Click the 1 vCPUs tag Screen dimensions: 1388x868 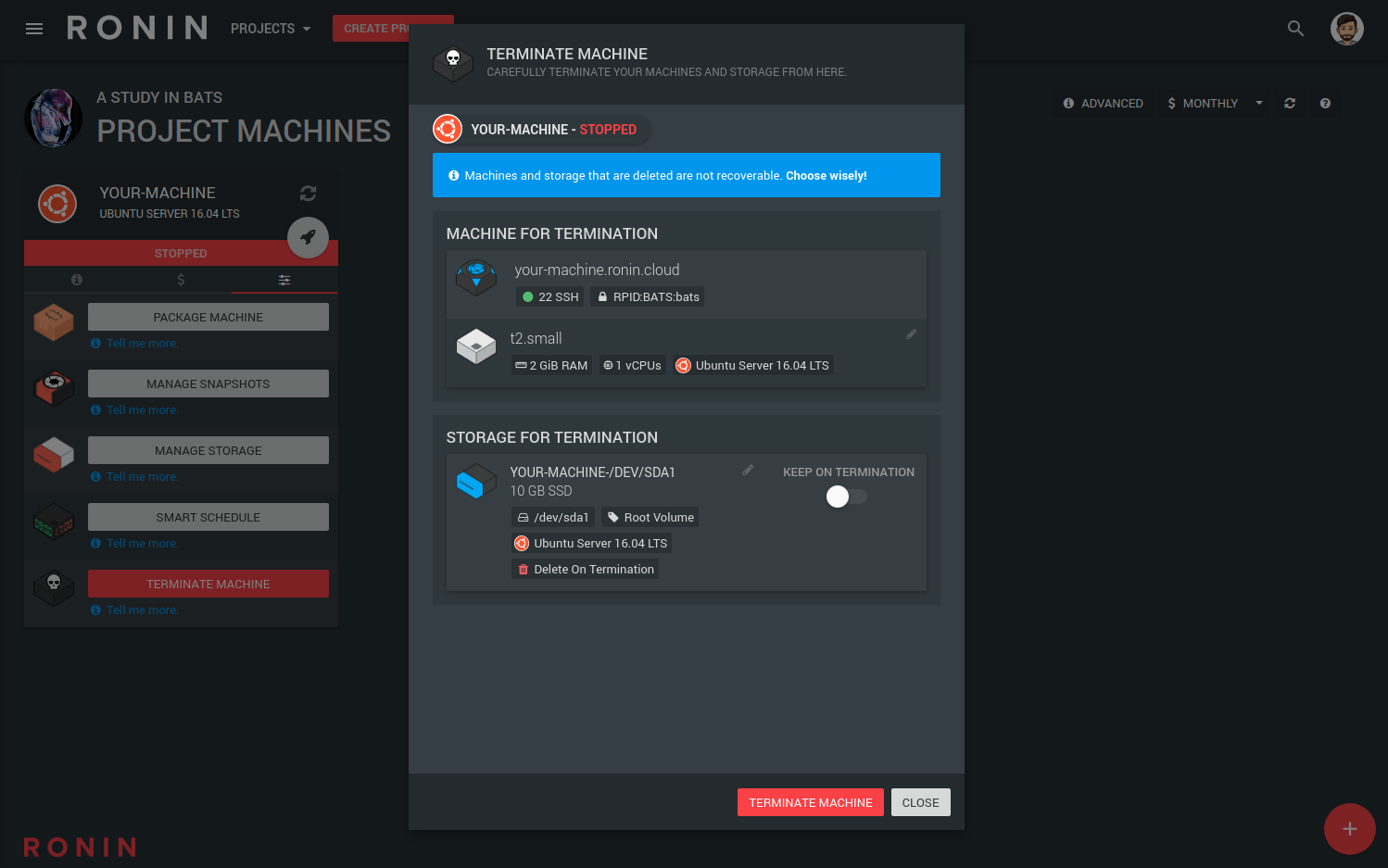click(x=632, y=366)
